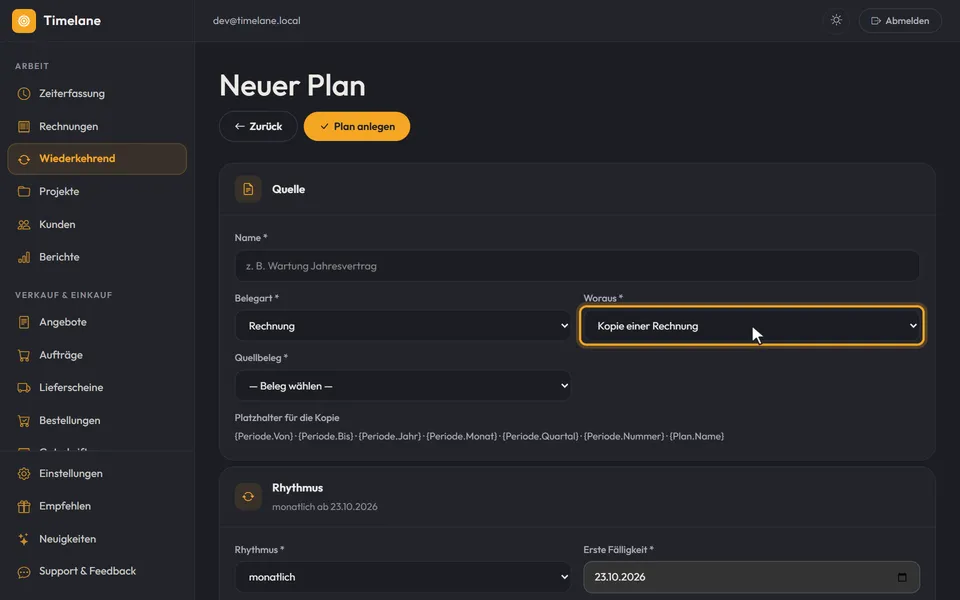Screen dimensions: 960x600
Task: Click the Erste Fälligkeit date field
Action: pos(752,577)
